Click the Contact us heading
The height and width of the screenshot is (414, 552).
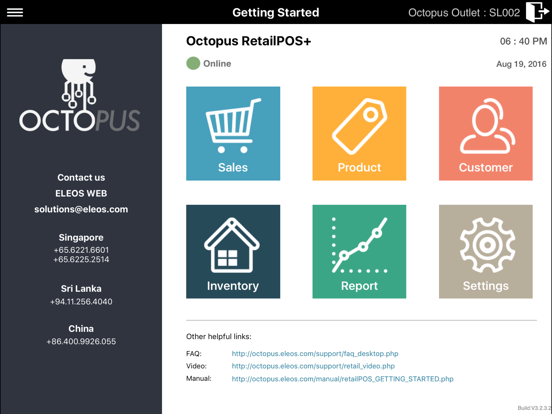81,177
